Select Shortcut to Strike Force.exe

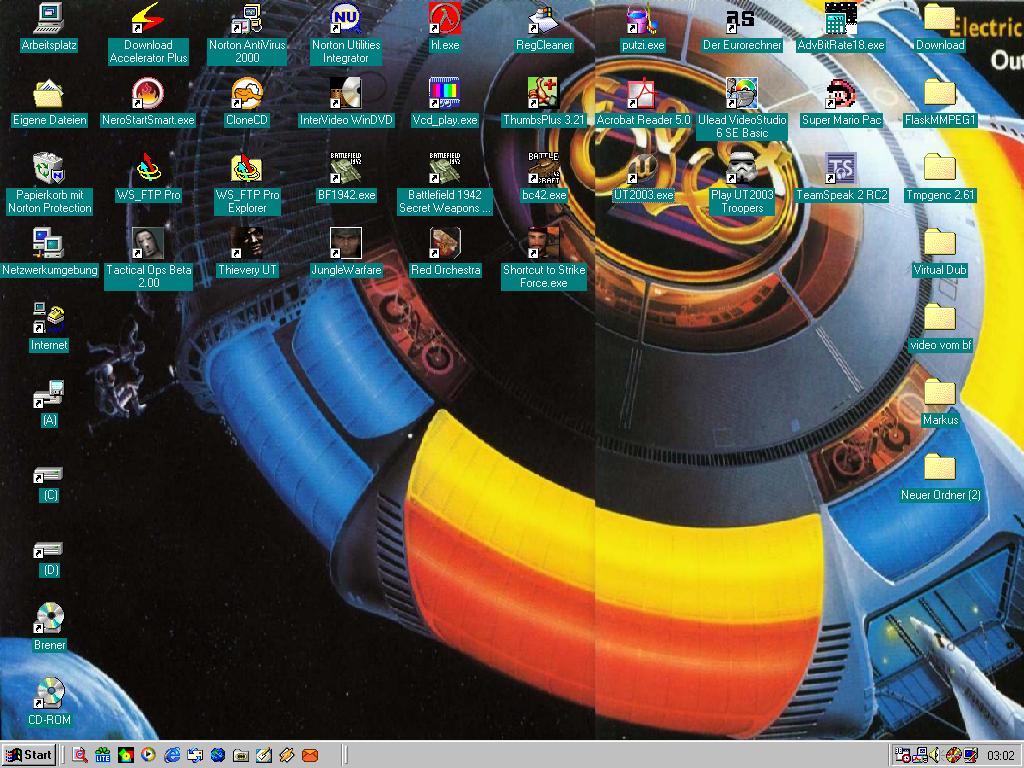[544, 258]
